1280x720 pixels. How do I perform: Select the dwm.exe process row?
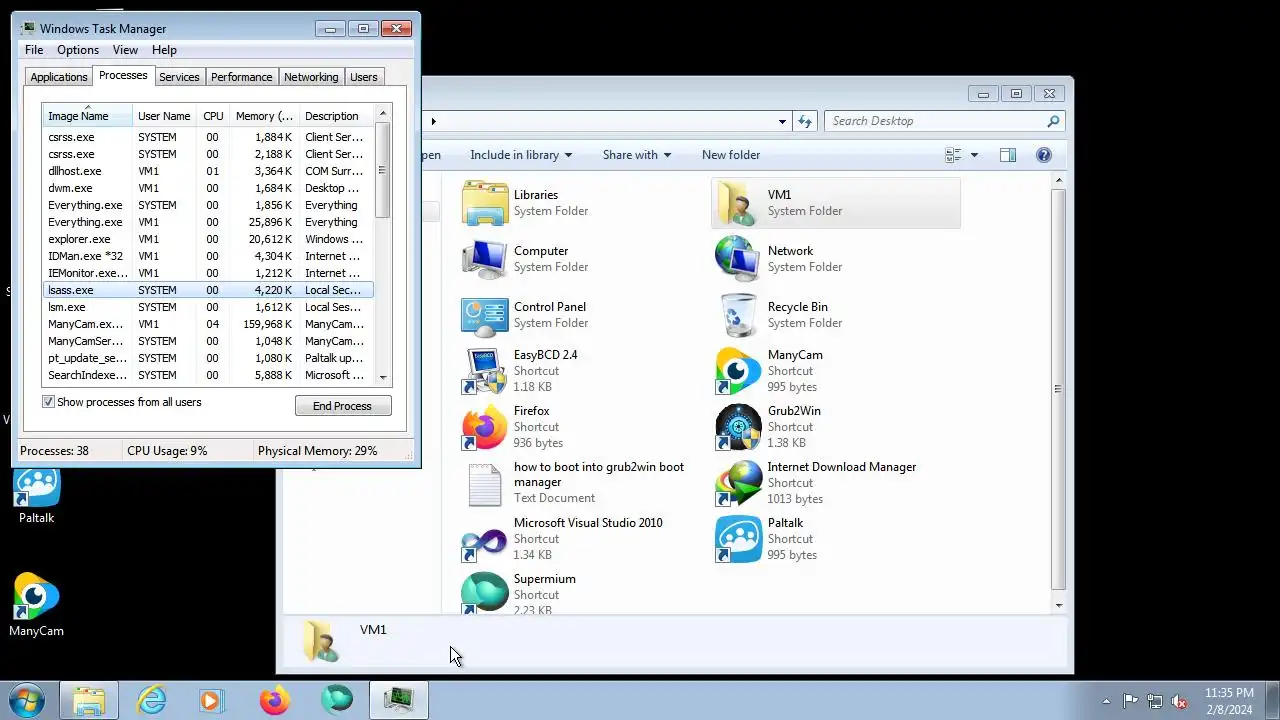tap(208, 188)
